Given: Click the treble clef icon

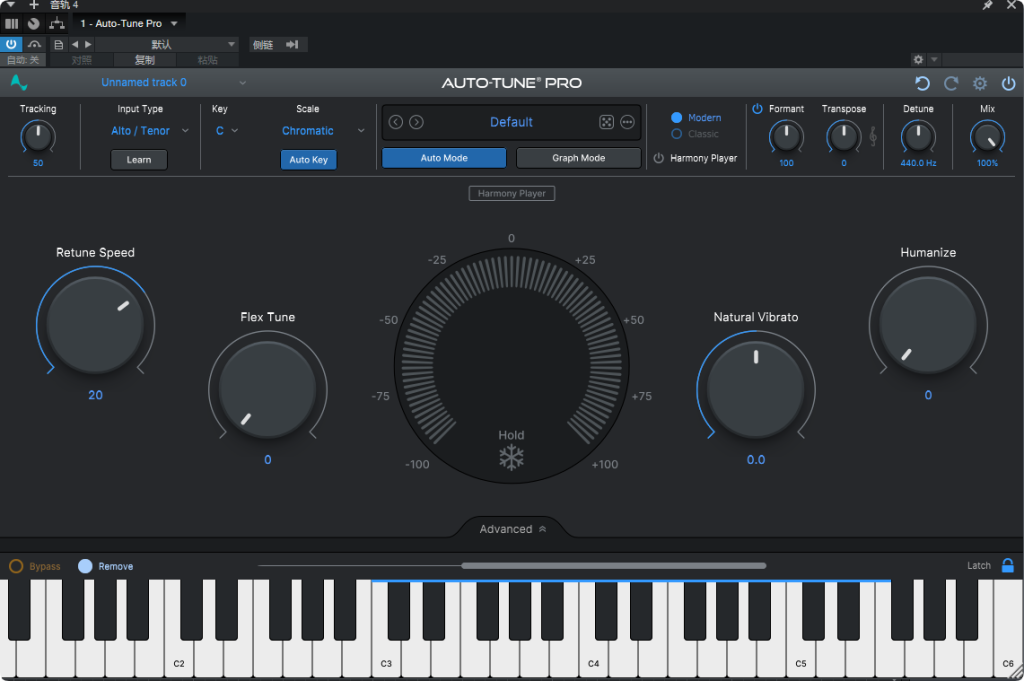Looking at the screenshot, I should click(872, 136).
